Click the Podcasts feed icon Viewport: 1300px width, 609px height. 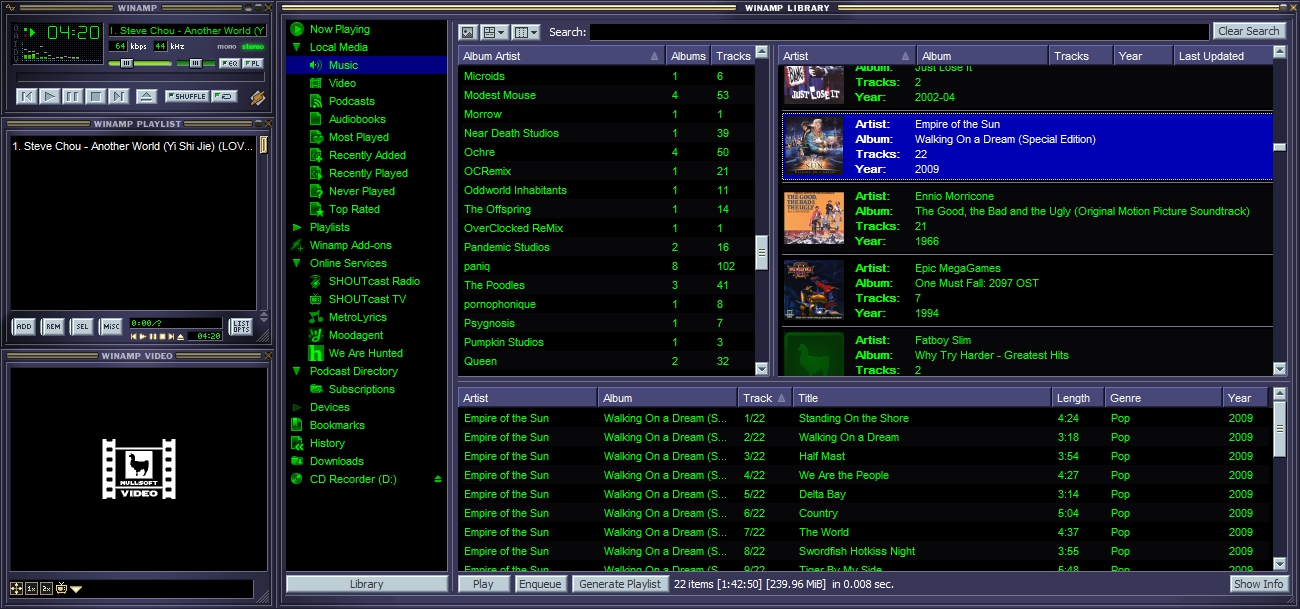coord(316,101)
